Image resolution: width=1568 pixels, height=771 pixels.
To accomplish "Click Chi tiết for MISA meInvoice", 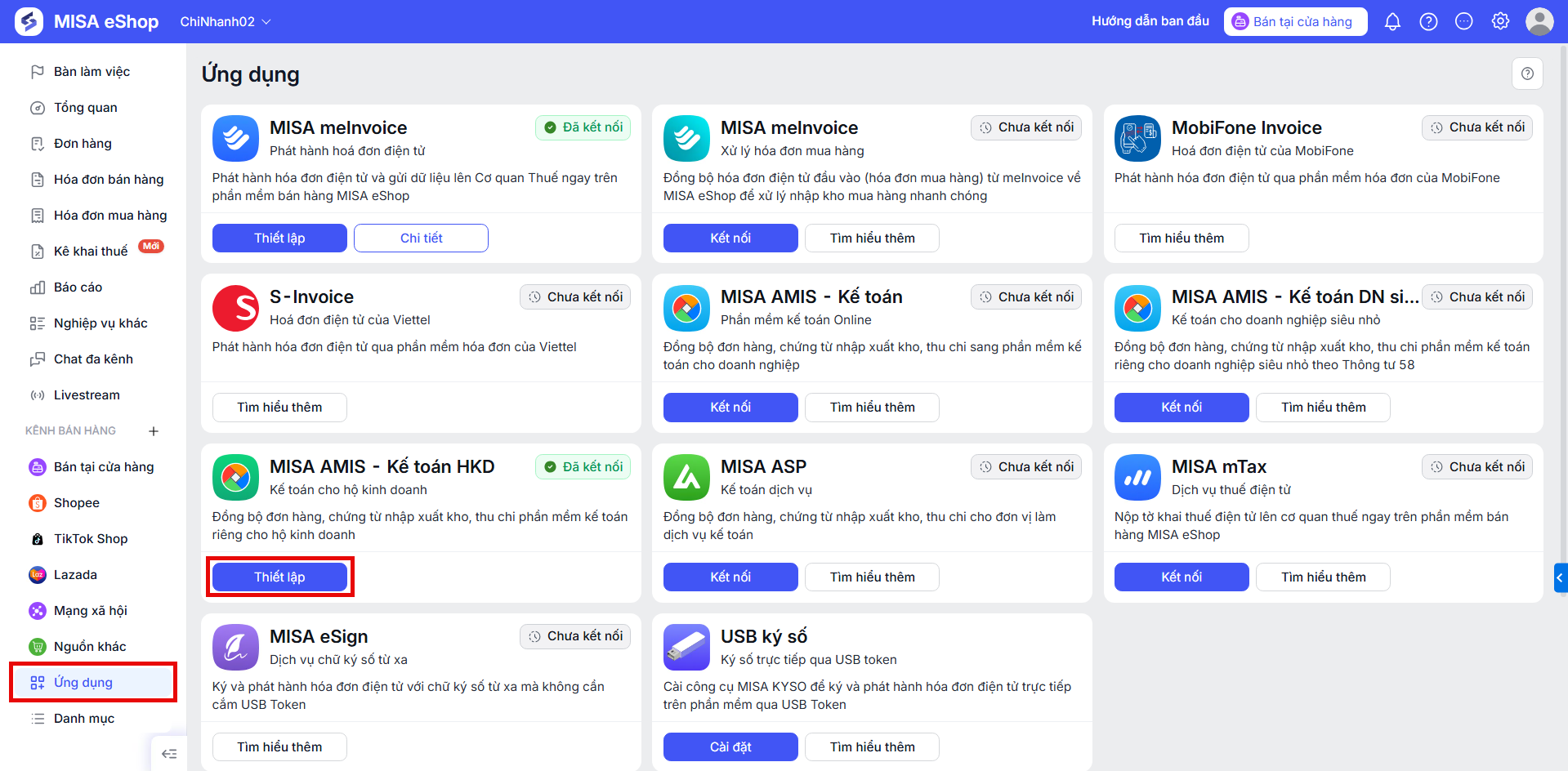I will click(421, 238).
